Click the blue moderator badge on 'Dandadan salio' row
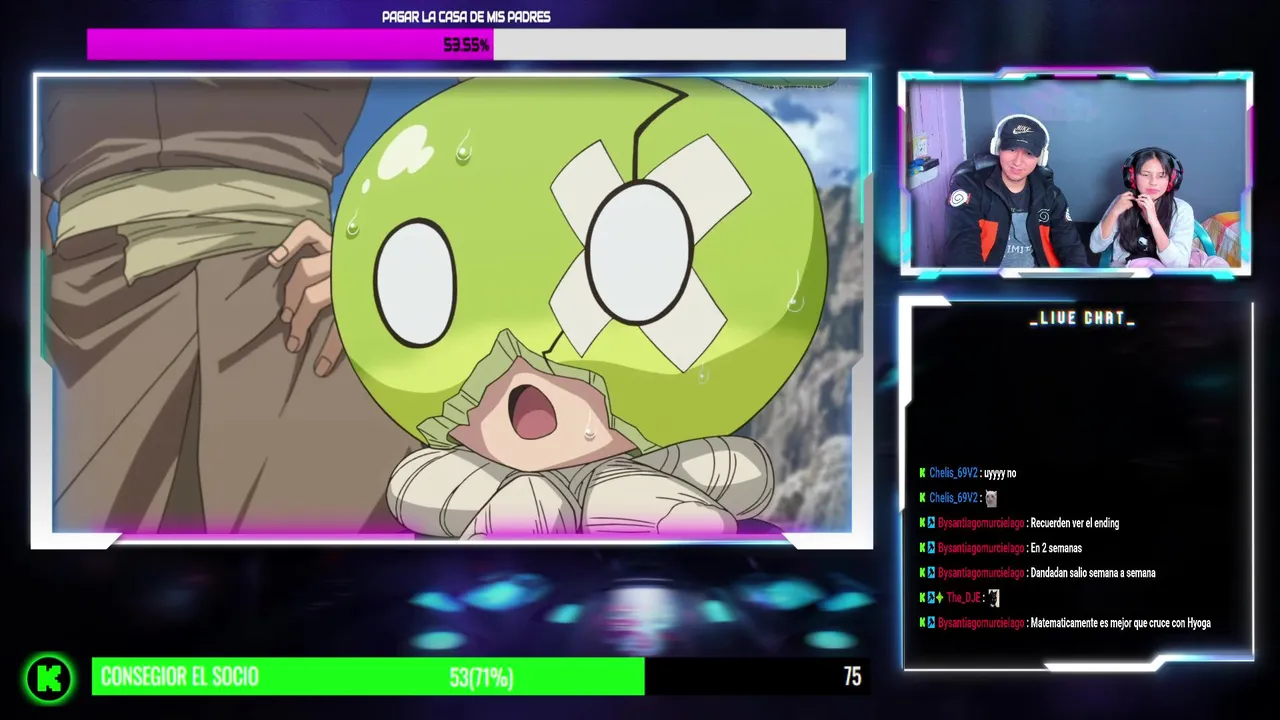The width and height of the screenshot is (1280, 720). click(931, 573)
